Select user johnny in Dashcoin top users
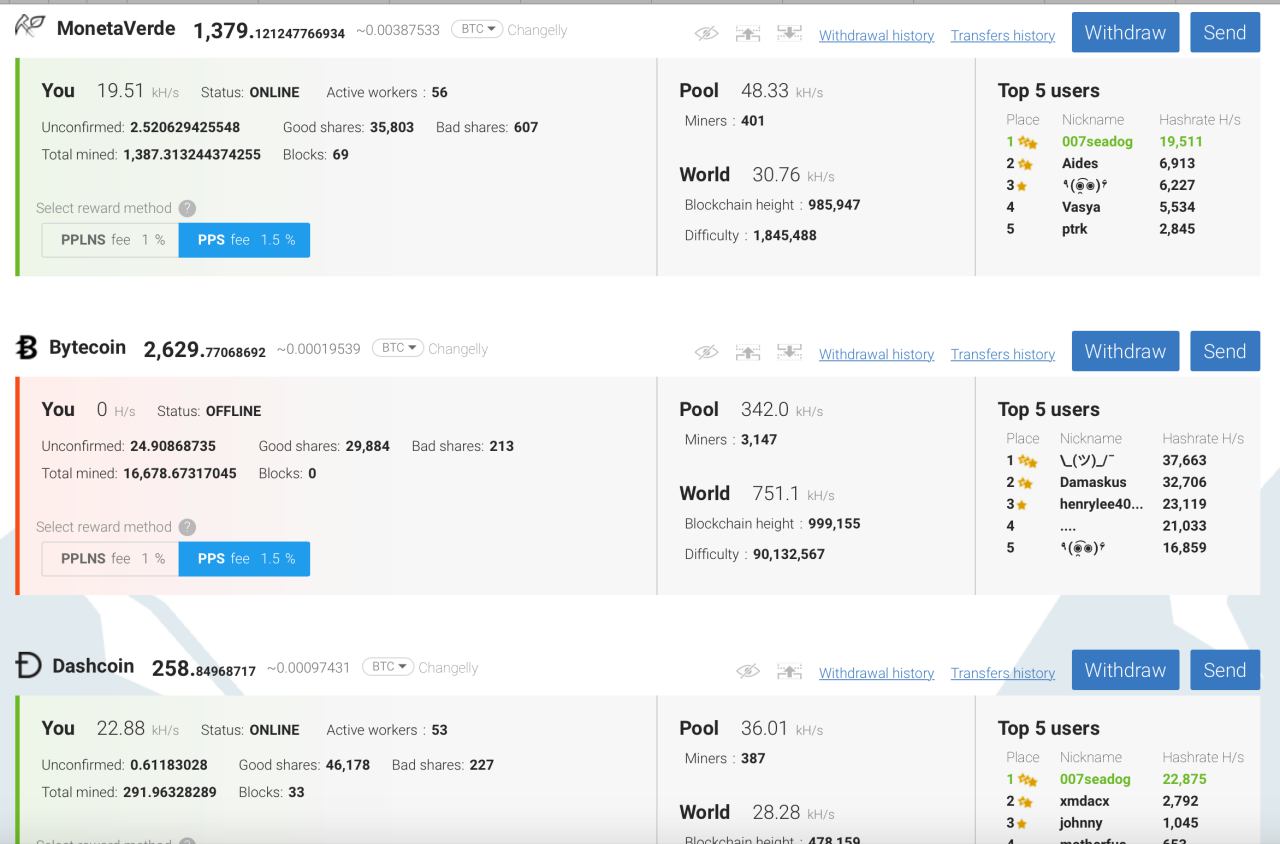The image size is (1280, 844). click(x=1081, y=824)
